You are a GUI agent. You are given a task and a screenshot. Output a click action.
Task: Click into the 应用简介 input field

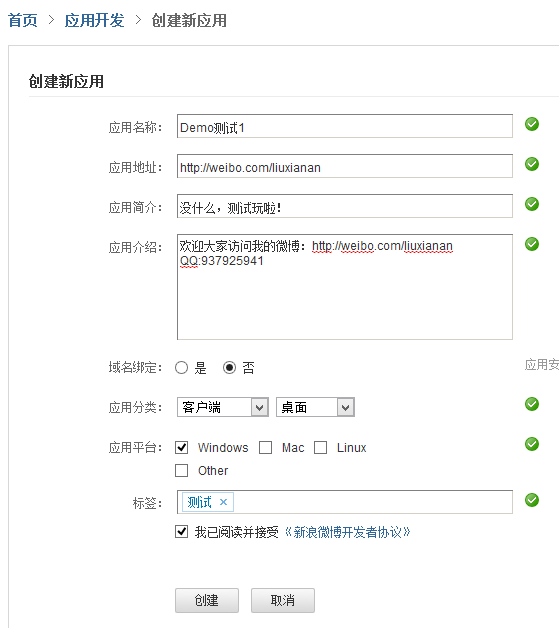(345, 206)
